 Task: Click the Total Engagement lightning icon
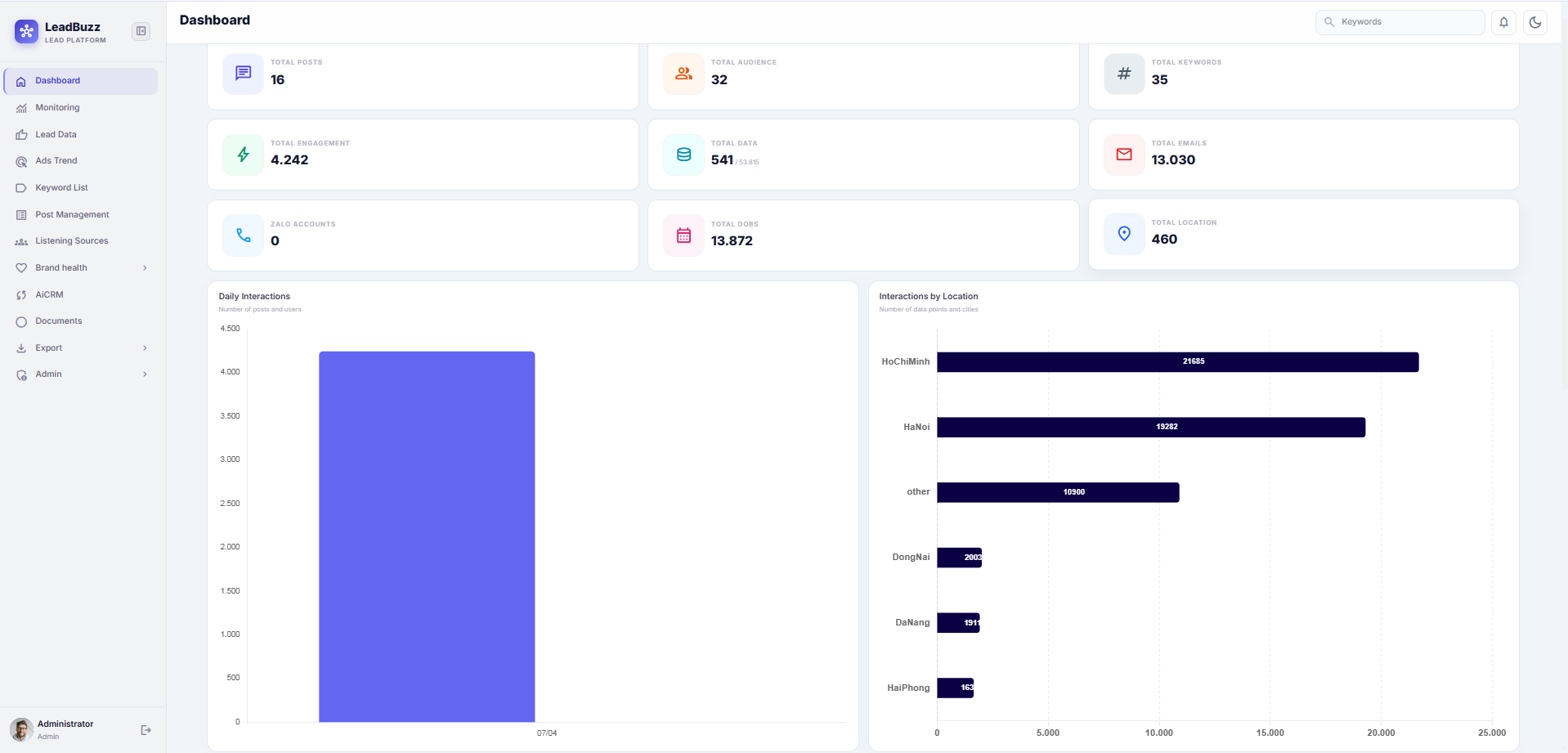(244, 155)
